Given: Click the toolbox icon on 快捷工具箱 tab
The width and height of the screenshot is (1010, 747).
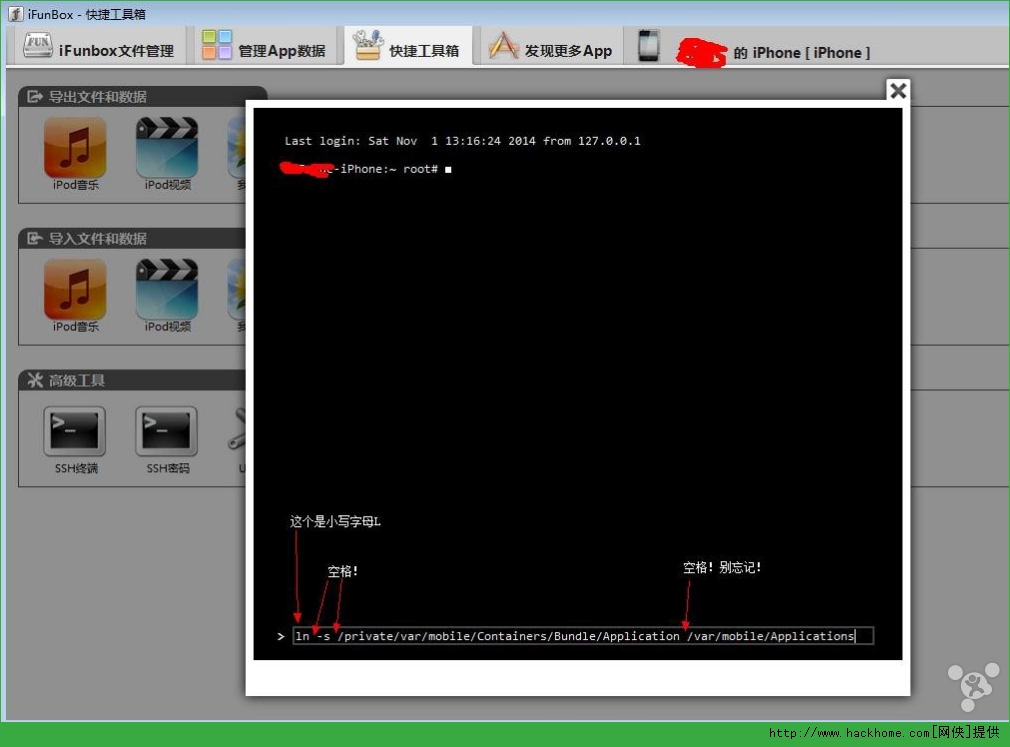Looking at the screenshot, I should [368, 44].
